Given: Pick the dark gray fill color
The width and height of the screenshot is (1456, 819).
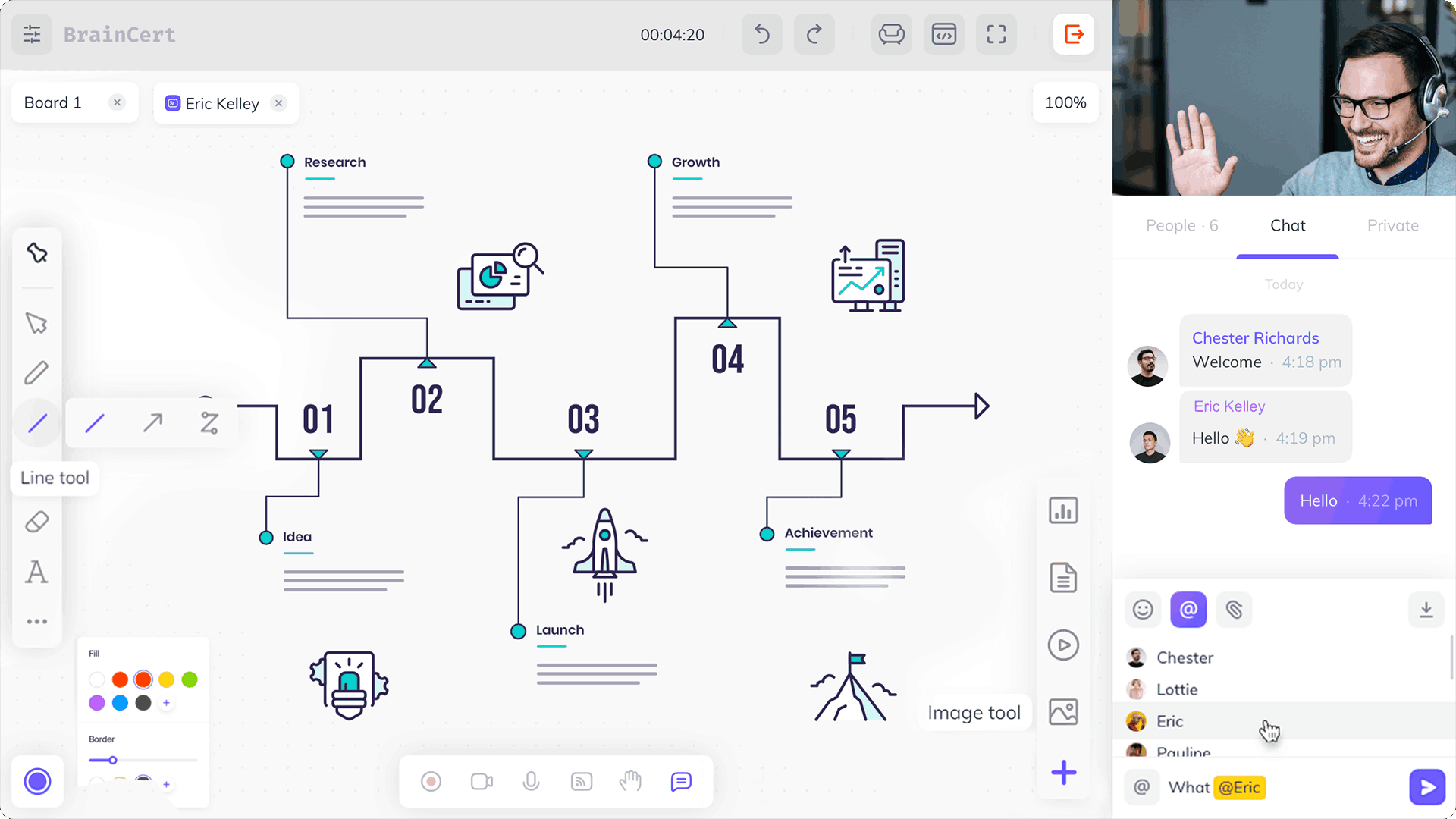Looking at the screenshot, I should [143, 703].
